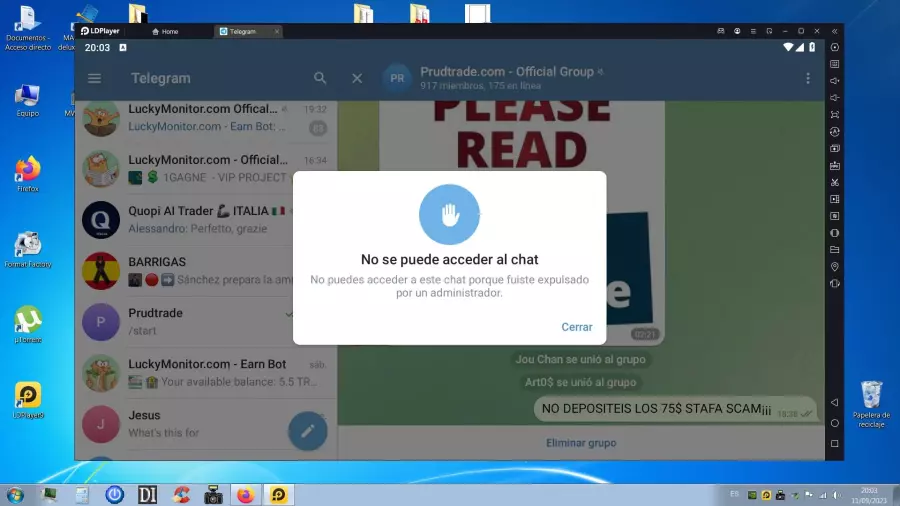Click LDPlayer install APK icon
The width and height of the screenshot is (900, 506).
click(x=835, y=165)
